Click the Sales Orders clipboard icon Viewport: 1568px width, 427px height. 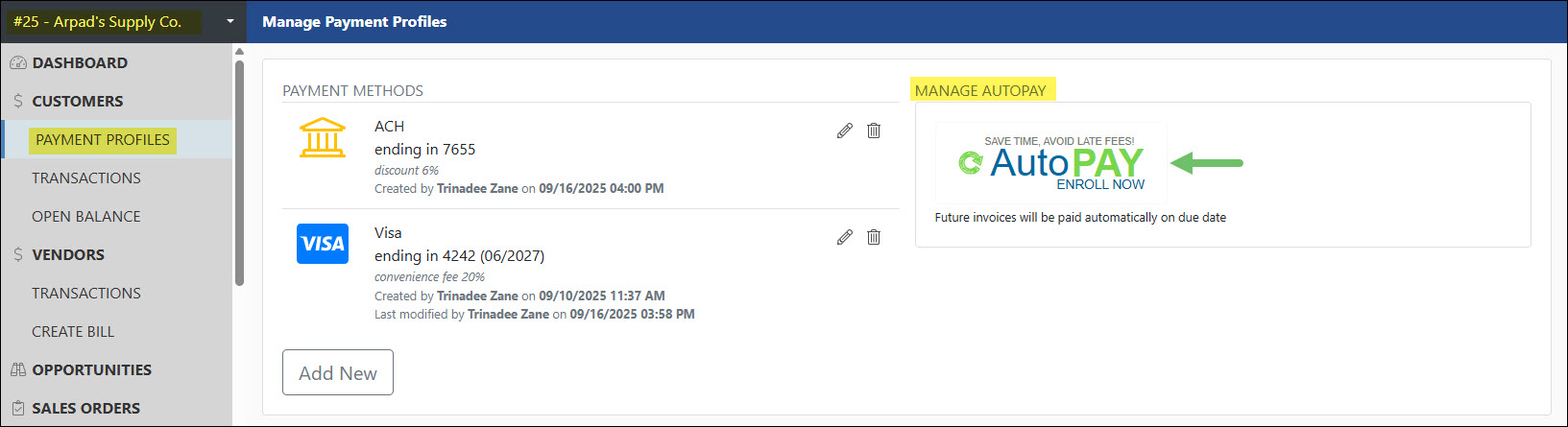pyautogui.click(x=17, y=409)
